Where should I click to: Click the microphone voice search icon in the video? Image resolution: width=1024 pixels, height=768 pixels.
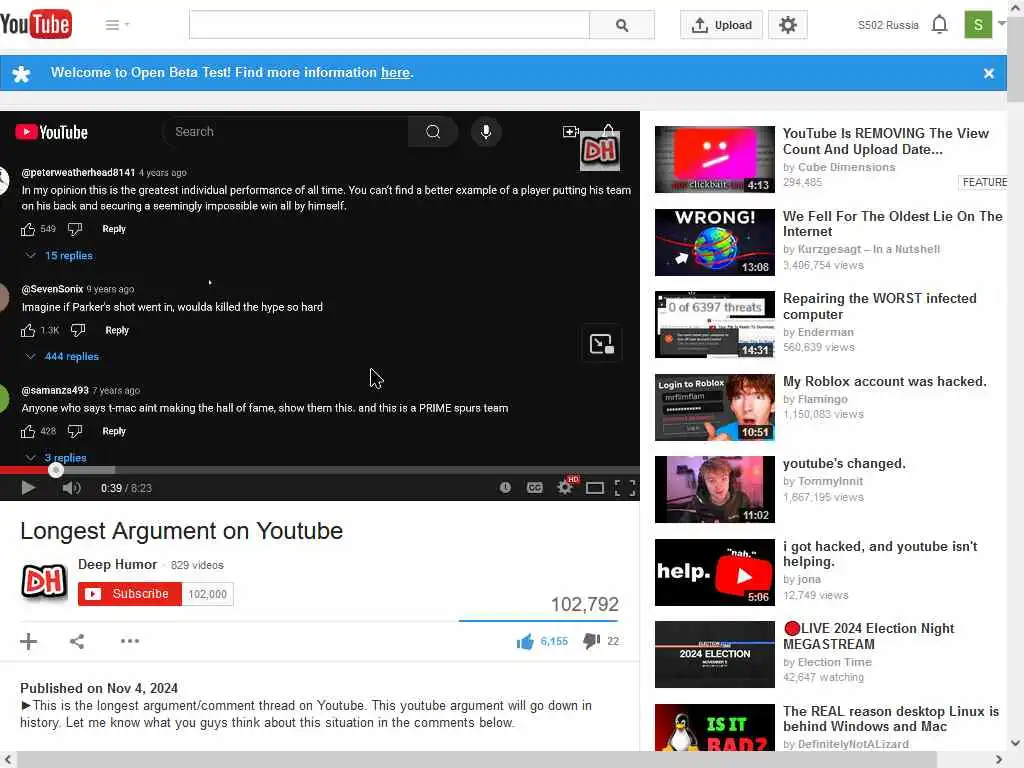[x=486, y=132]
